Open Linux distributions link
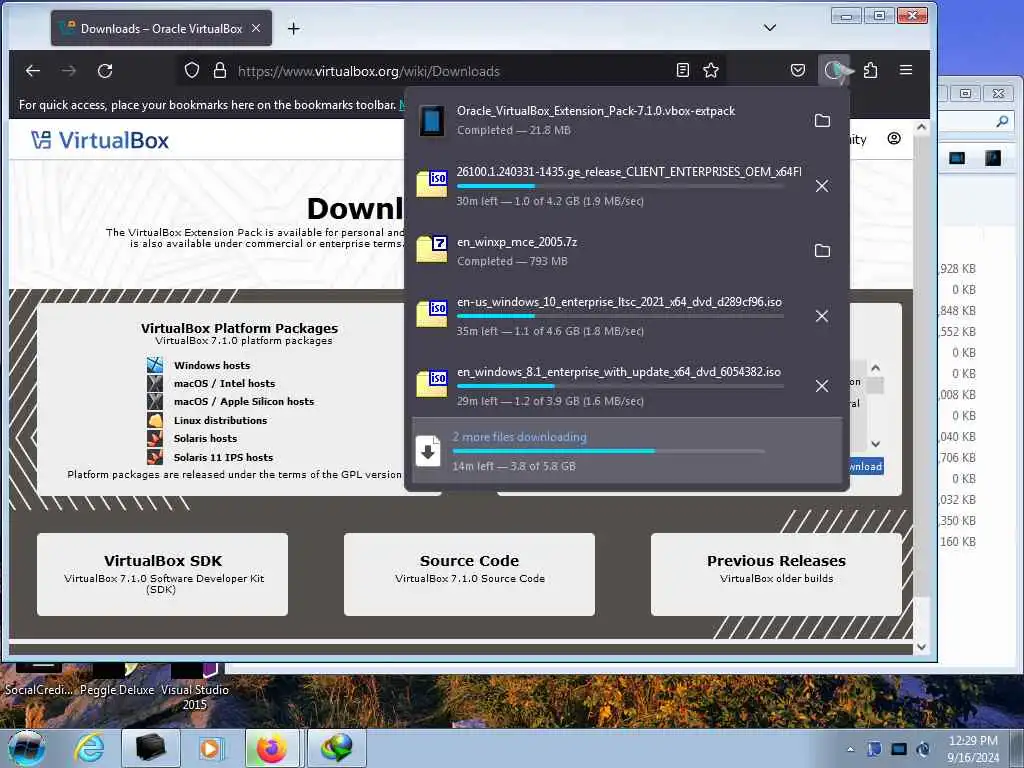1024x768 pixels. (x=220, y=420)
